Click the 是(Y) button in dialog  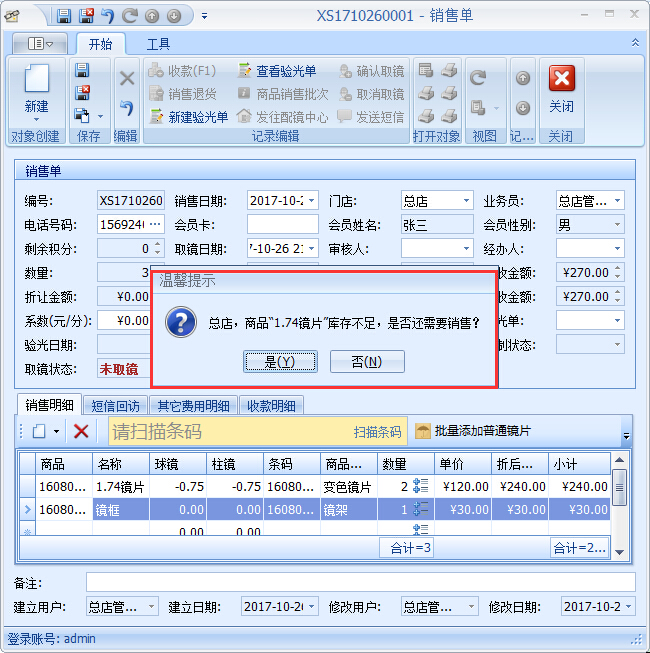[x=279, y=361]
